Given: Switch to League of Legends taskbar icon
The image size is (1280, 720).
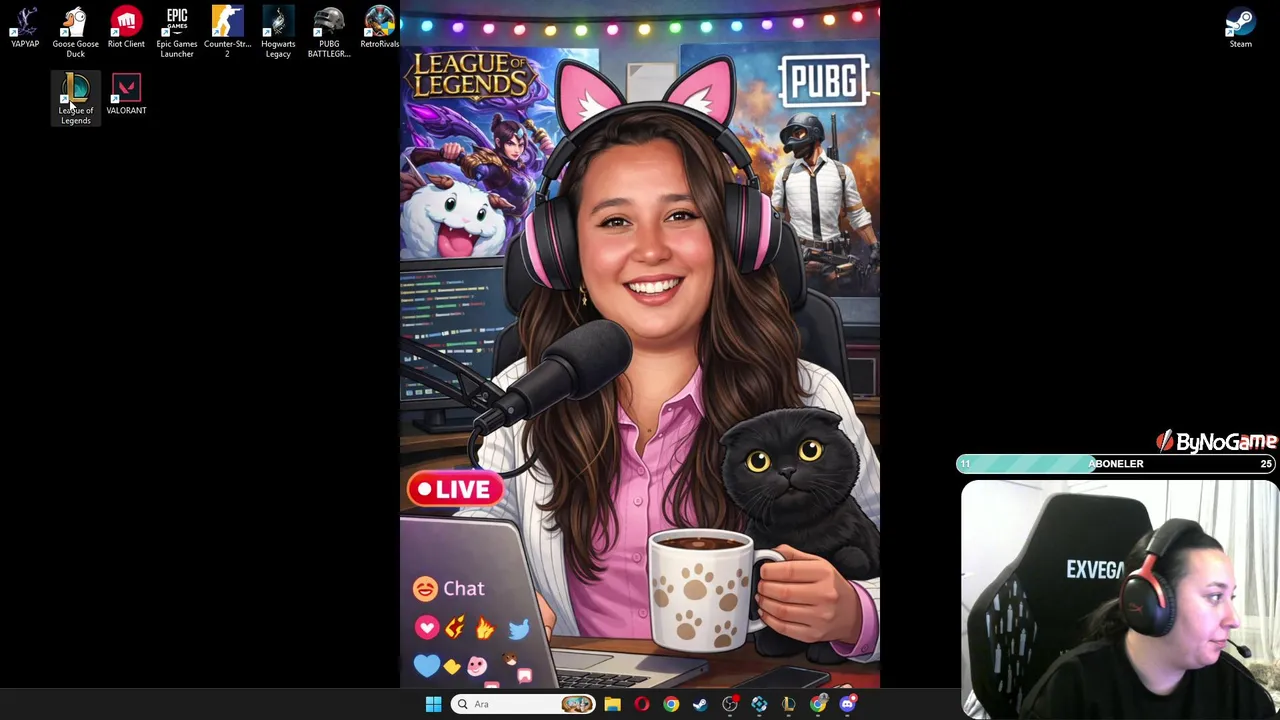Looking at the screenshot, I should (789, 704).
